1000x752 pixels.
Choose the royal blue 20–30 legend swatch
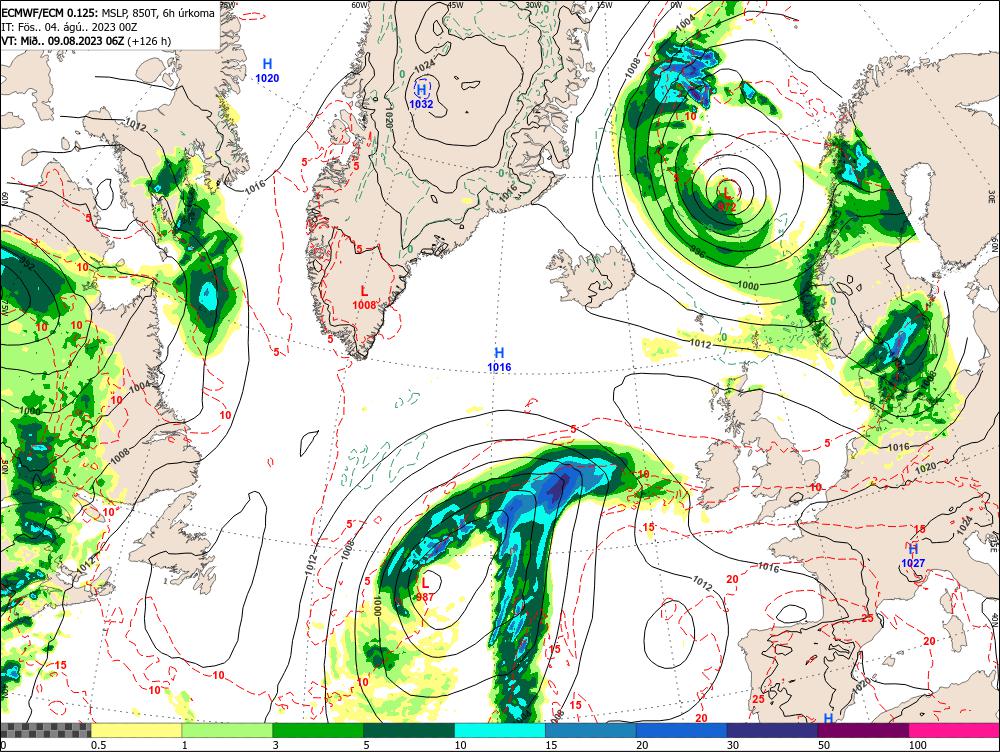(x=682, y=730)
